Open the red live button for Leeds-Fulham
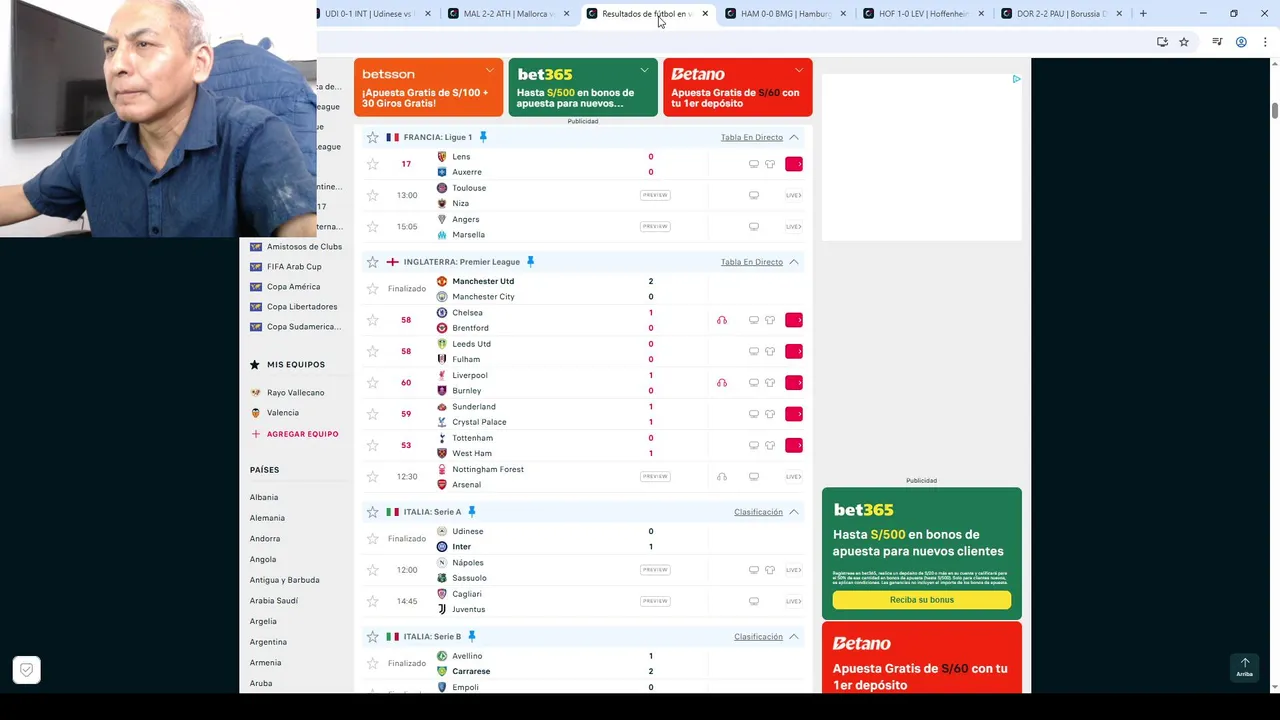Screen dimensions: 1280x720 click(794, 351)
